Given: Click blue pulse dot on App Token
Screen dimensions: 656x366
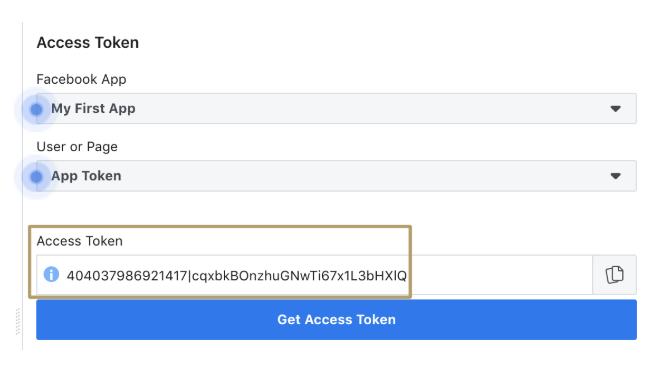Looking at the screenshot, I should pyautogui.click(x=36, y=177).
